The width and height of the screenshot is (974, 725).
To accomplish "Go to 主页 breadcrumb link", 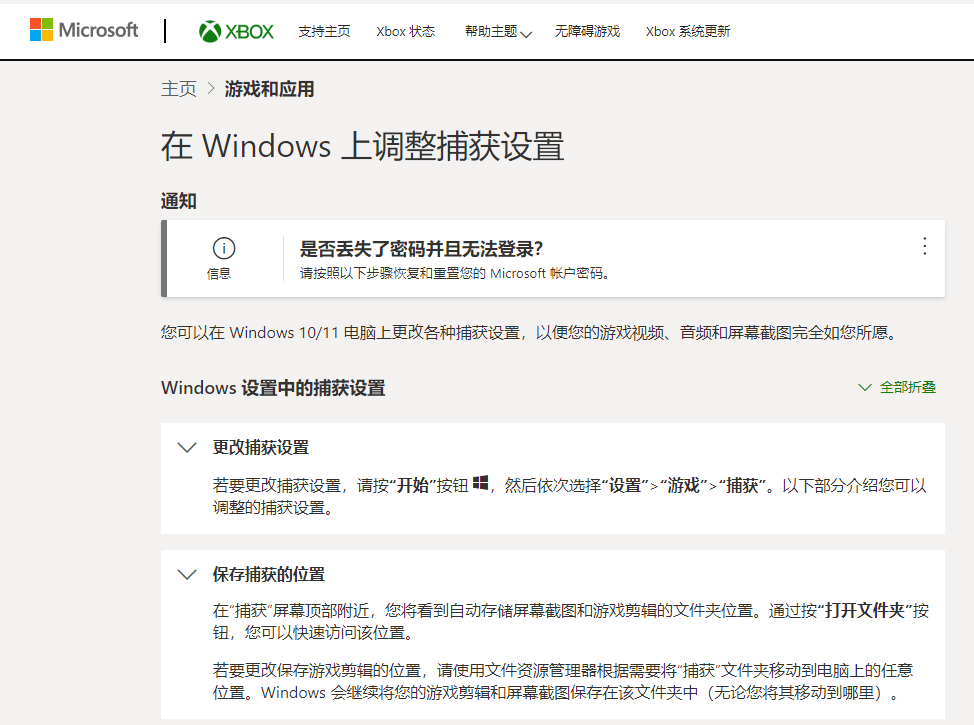I will pos(178,89).
